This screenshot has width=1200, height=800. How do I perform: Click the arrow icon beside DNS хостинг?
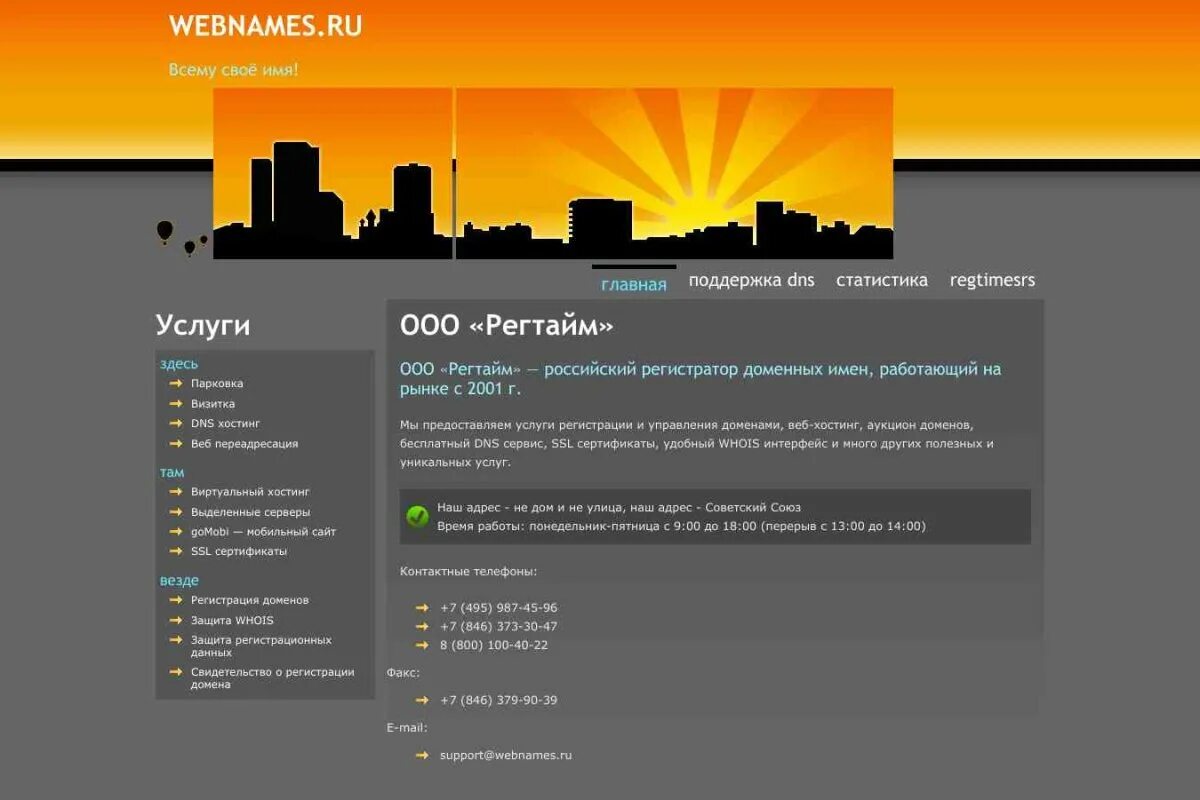(176, 424)
